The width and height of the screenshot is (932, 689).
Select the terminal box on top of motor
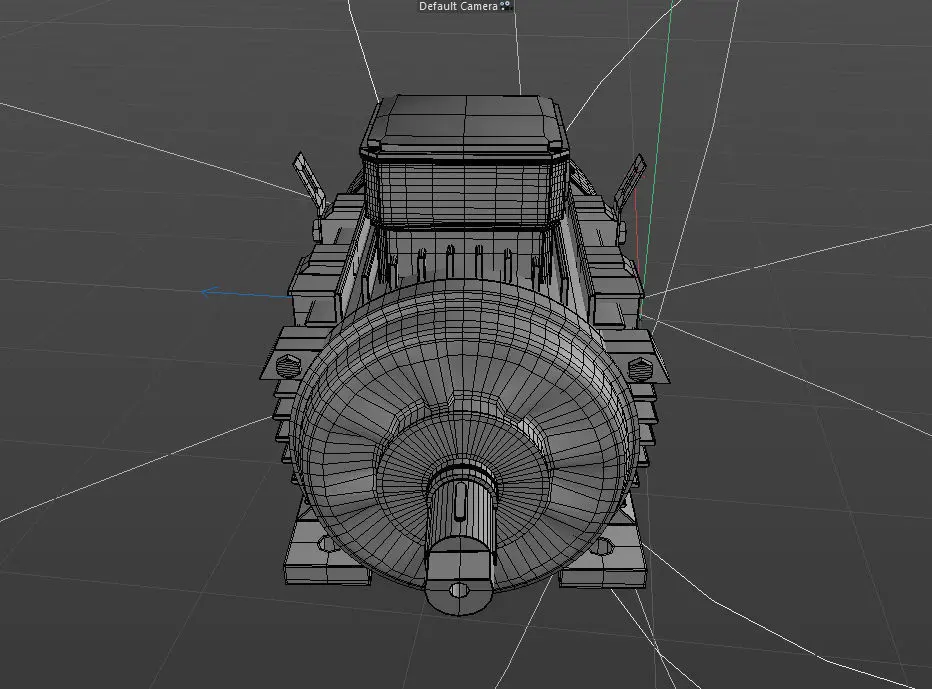click(465, 161)
